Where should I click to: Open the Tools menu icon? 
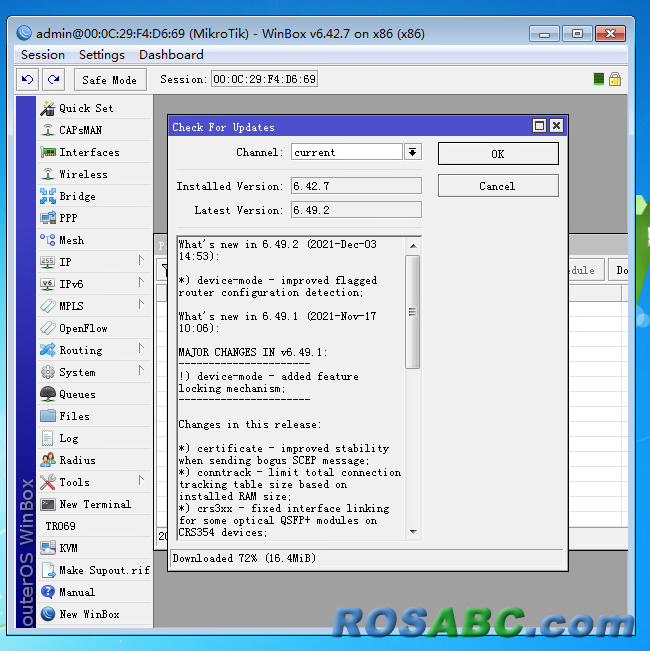[47, 482]
